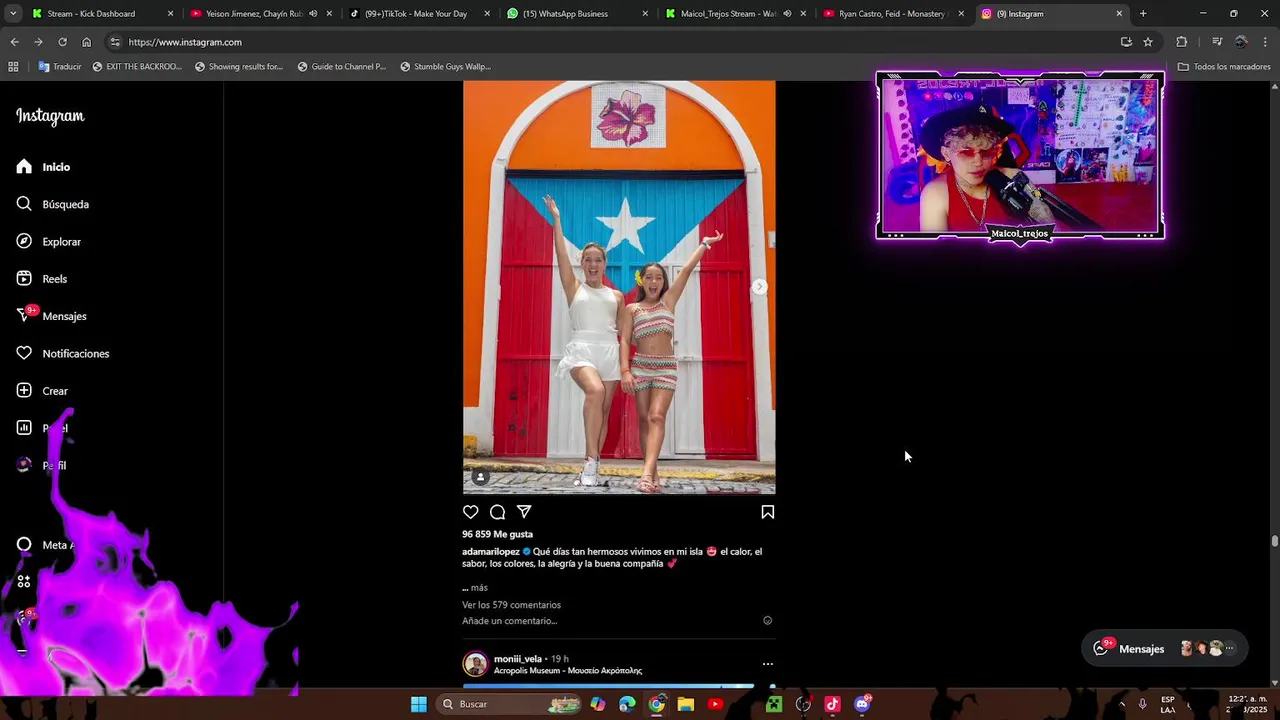The width and height of the screenshot is (1280, 720).
Task: Advance to next photo in carousel
Action: coord(759,287)
